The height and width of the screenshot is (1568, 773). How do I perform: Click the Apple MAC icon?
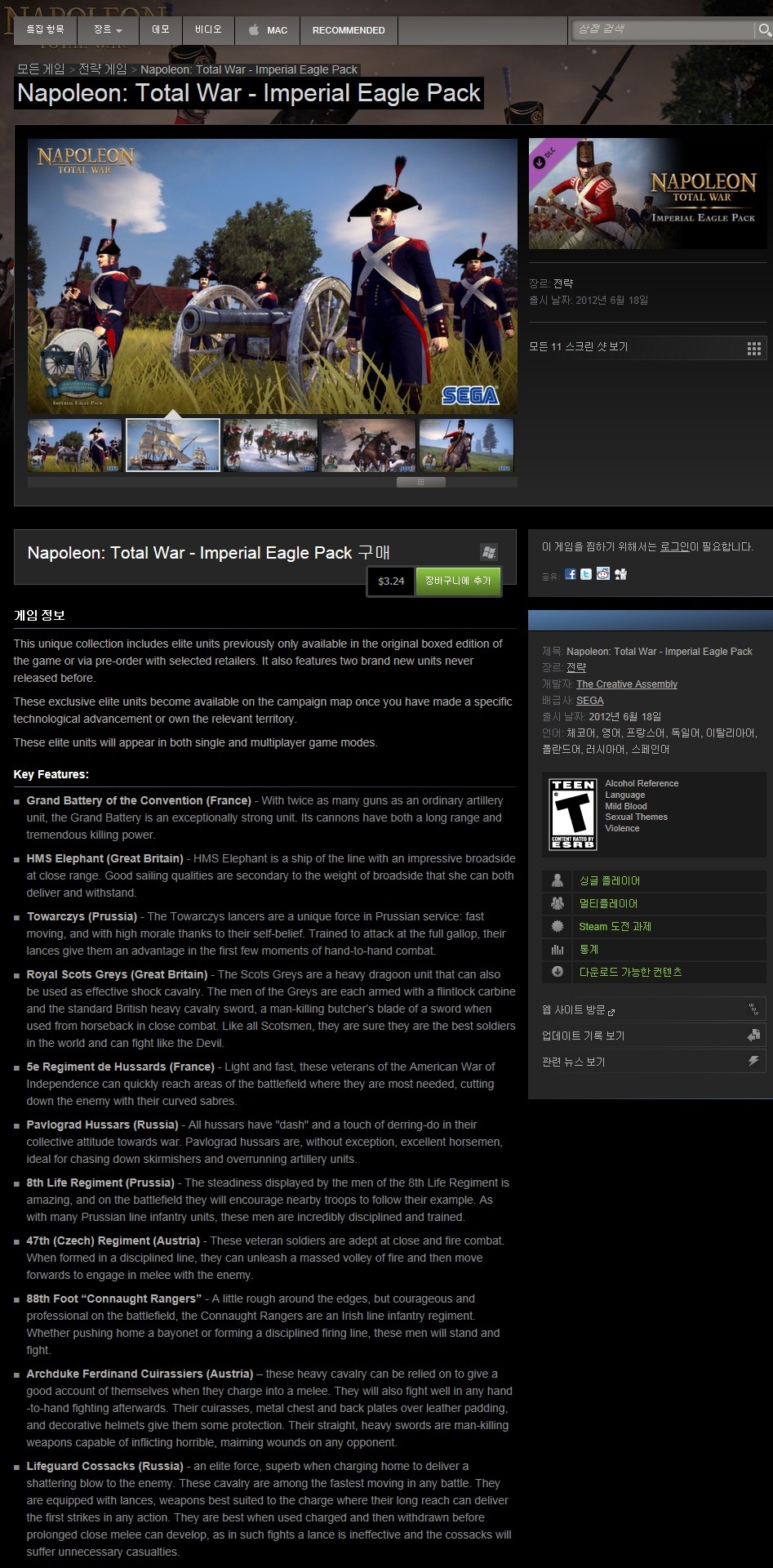[x=254, y=30]
